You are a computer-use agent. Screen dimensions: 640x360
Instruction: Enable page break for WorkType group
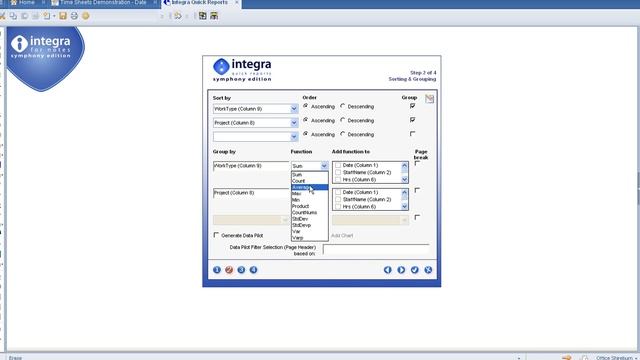(x=417, y=163)
